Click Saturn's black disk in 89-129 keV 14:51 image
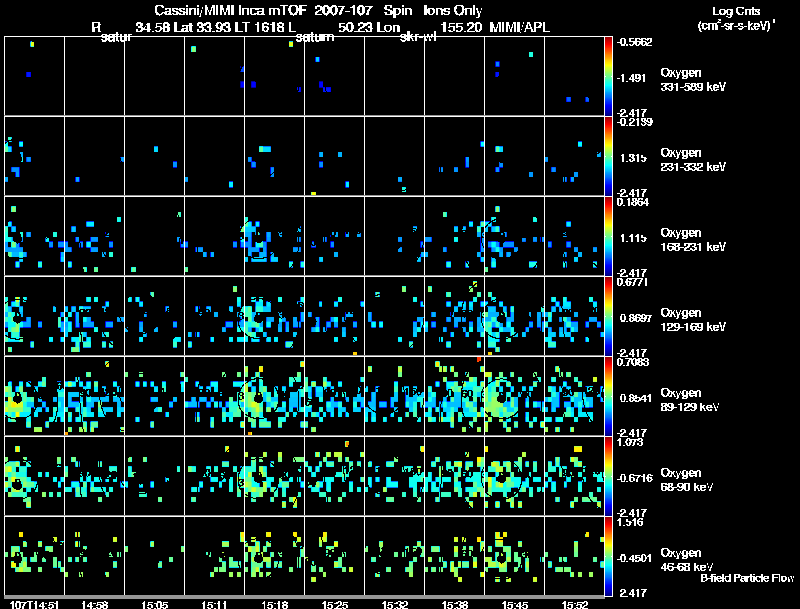The height and width of the screenshot is (609, 800). [17, 399]
